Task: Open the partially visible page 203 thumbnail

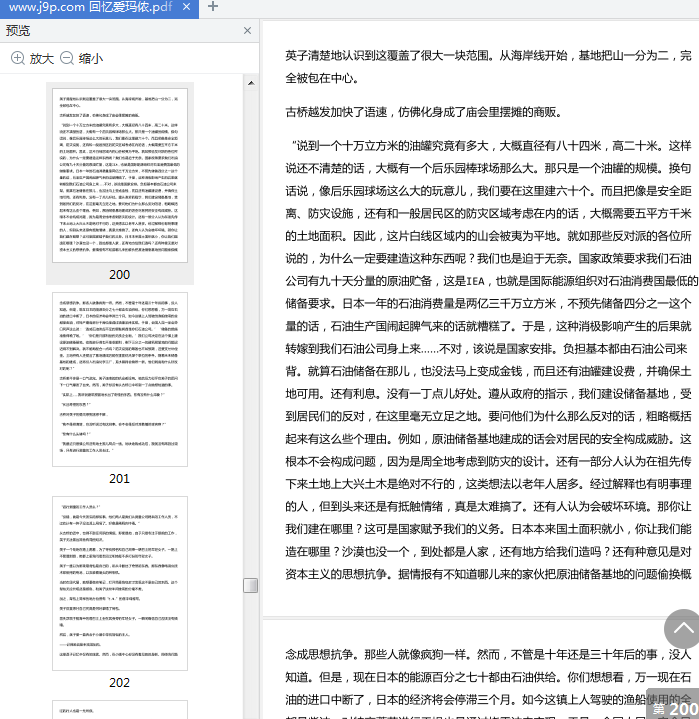Action: (x=120, y=709)
